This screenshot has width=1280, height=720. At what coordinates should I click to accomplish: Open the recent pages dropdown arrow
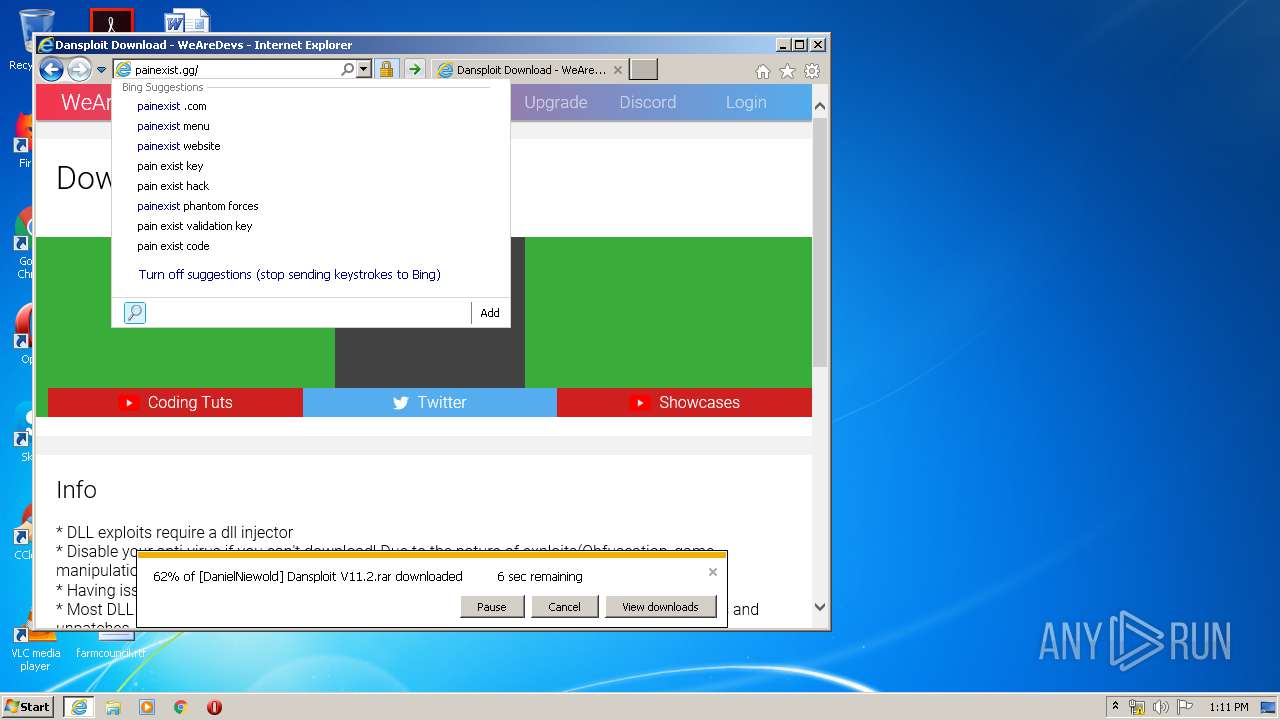[x=101, y=70]
